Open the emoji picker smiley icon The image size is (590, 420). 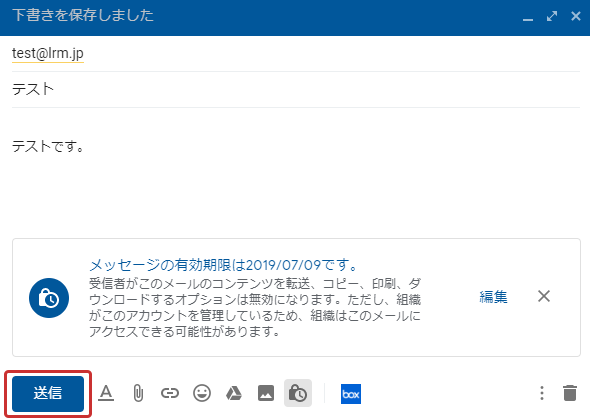202,394
